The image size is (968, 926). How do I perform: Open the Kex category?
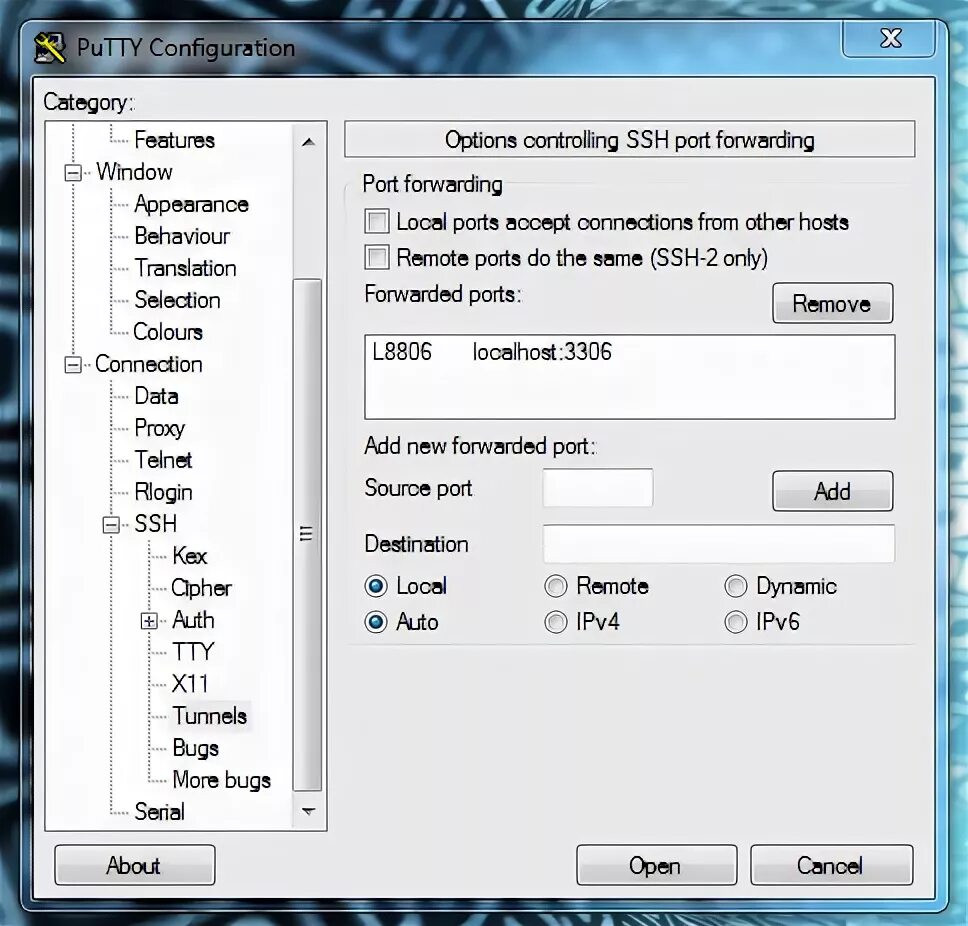189,556
